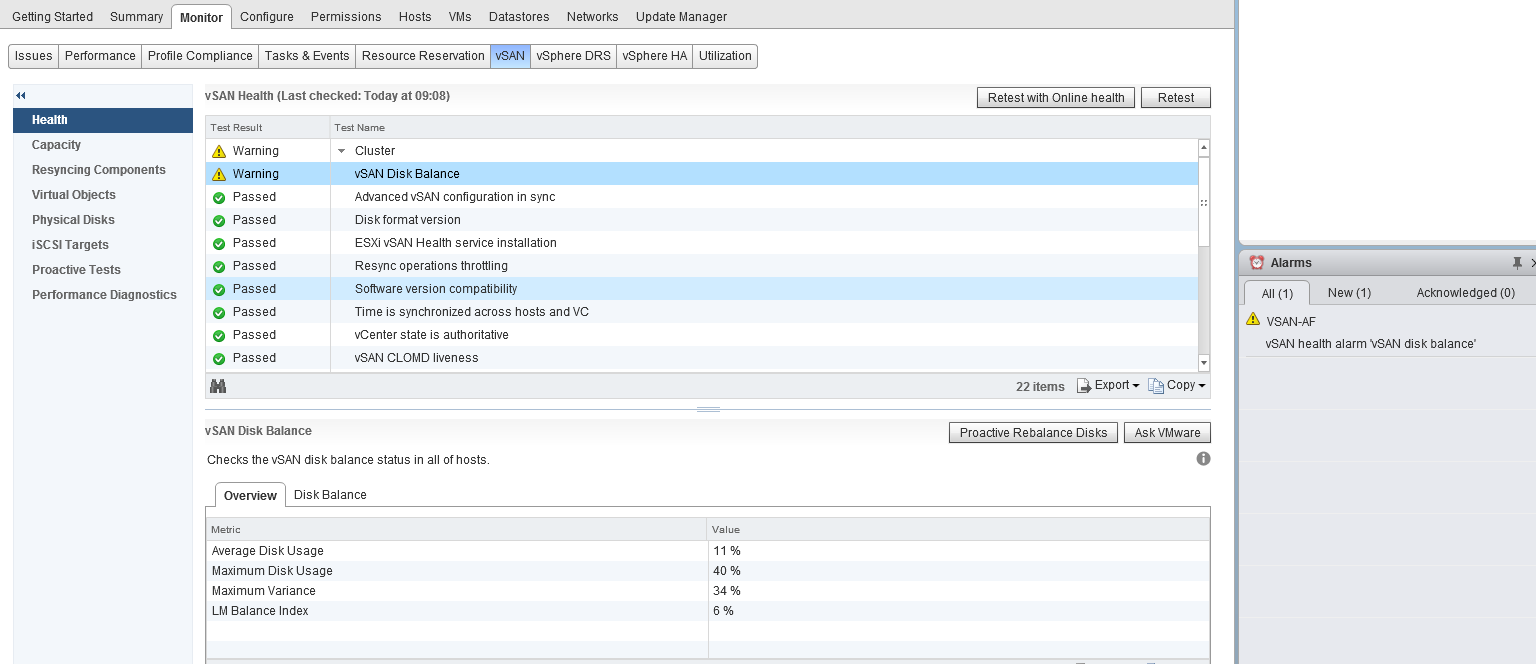
Task: Go to Getting Started tab
Action: coord(52,17)
